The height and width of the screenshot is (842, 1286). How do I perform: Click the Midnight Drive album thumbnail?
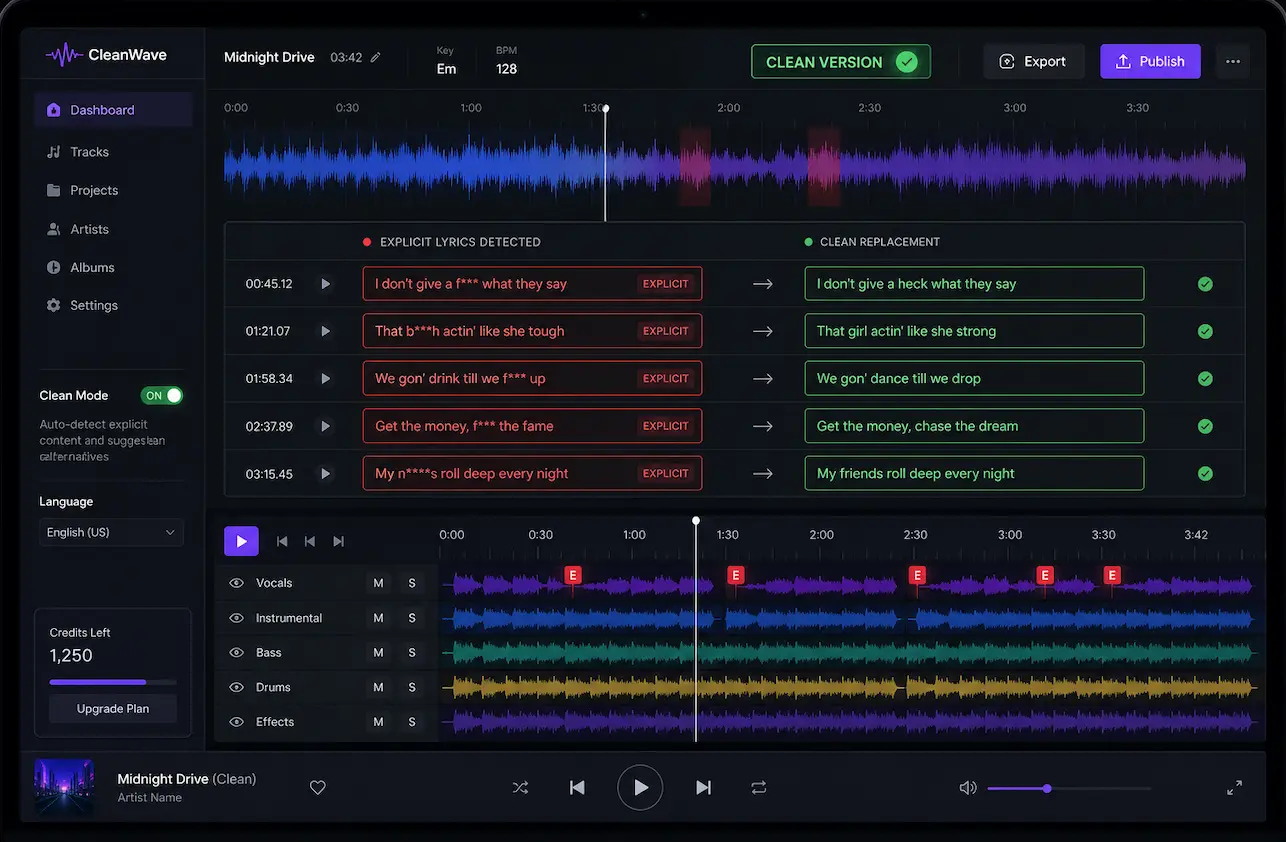tap(65, 785)
